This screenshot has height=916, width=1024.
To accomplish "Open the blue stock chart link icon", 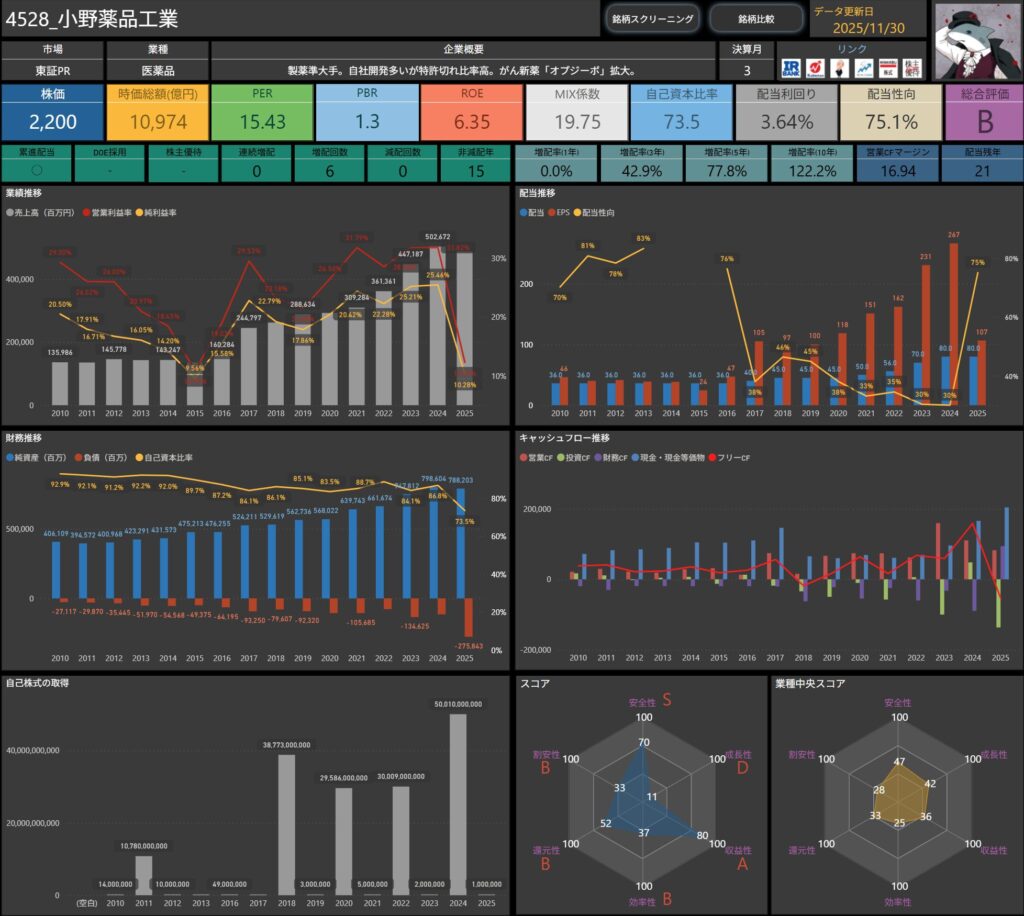I will [862, 68].
